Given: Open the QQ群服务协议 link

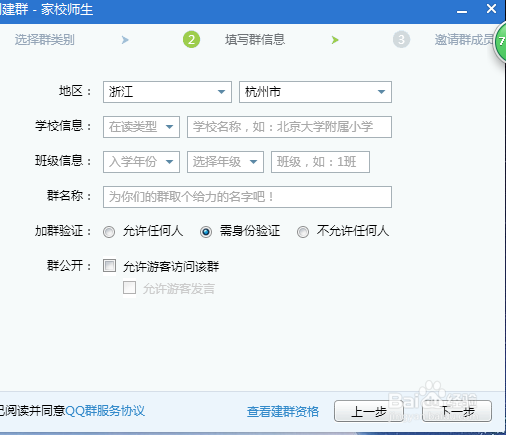Looking at the screenshot, I should (x=105, y=411).
